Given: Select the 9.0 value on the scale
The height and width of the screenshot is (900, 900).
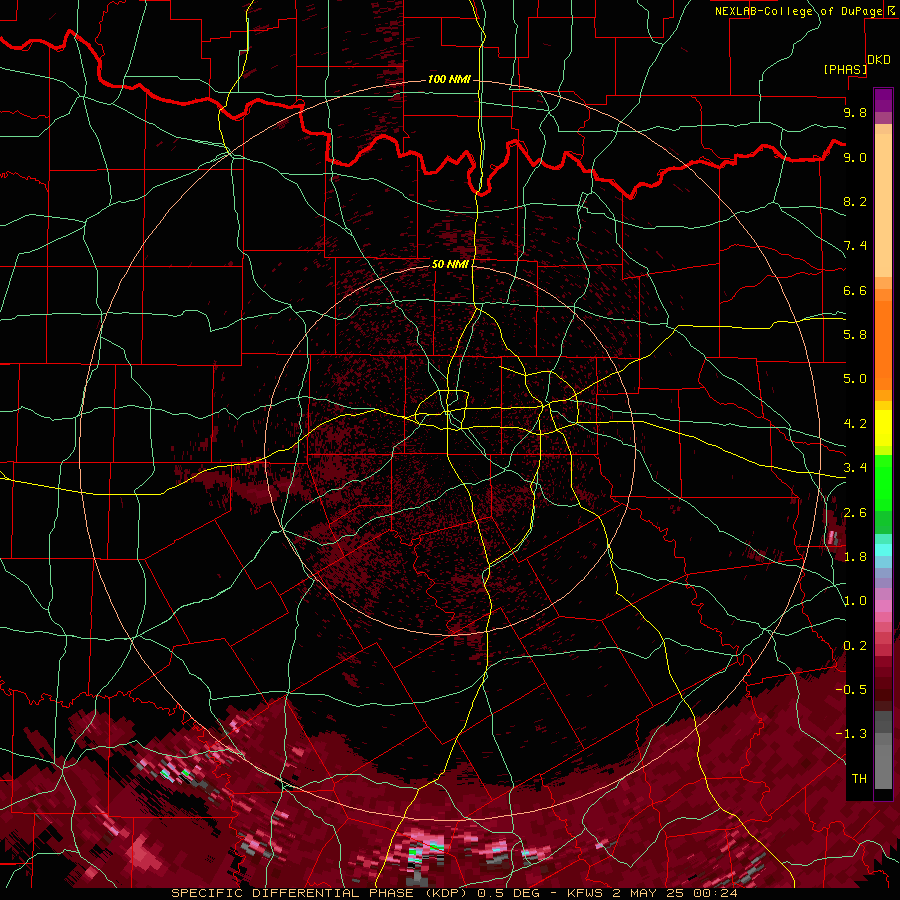Looking at the screenshot, I should point(855,157).
